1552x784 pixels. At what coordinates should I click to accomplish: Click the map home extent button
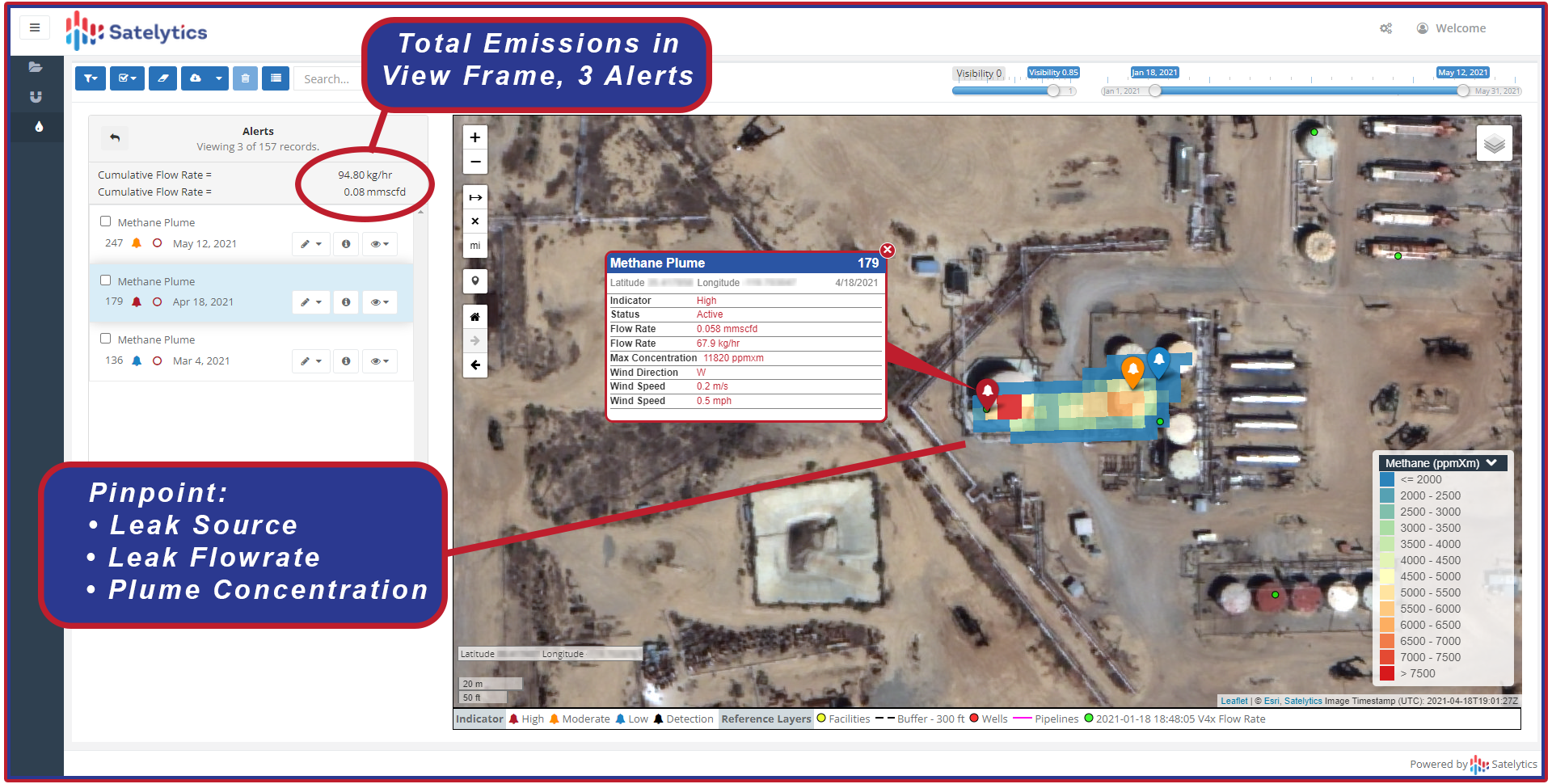475,317
